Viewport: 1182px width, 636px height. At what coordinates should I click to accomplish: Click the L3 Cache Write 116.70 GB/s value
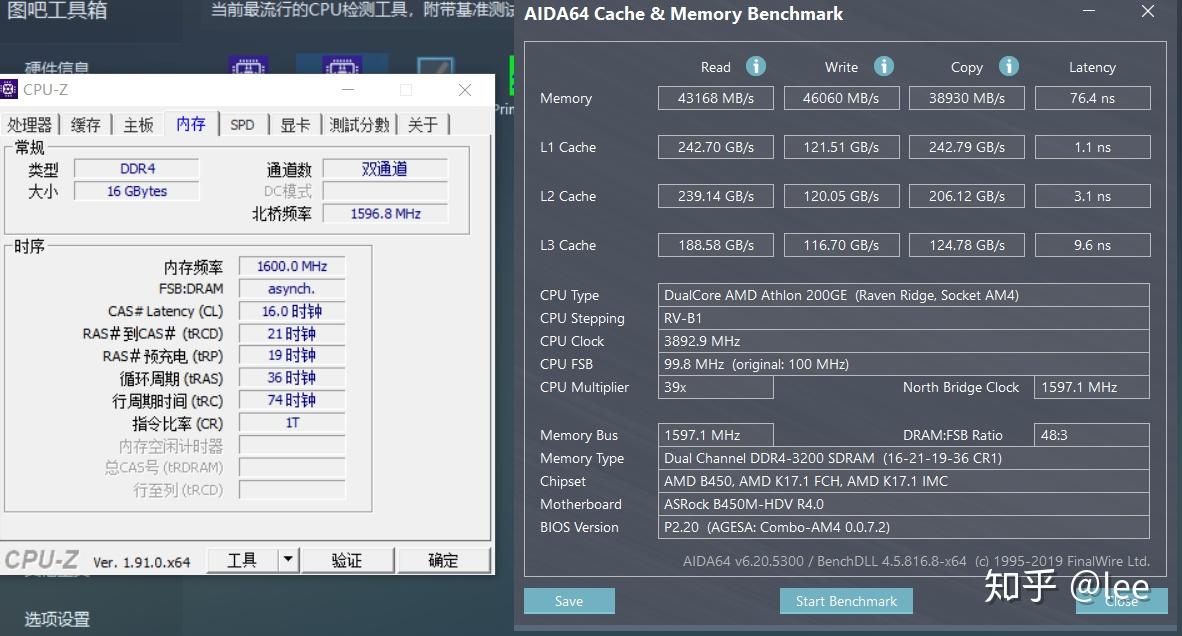tap(841, 245)
